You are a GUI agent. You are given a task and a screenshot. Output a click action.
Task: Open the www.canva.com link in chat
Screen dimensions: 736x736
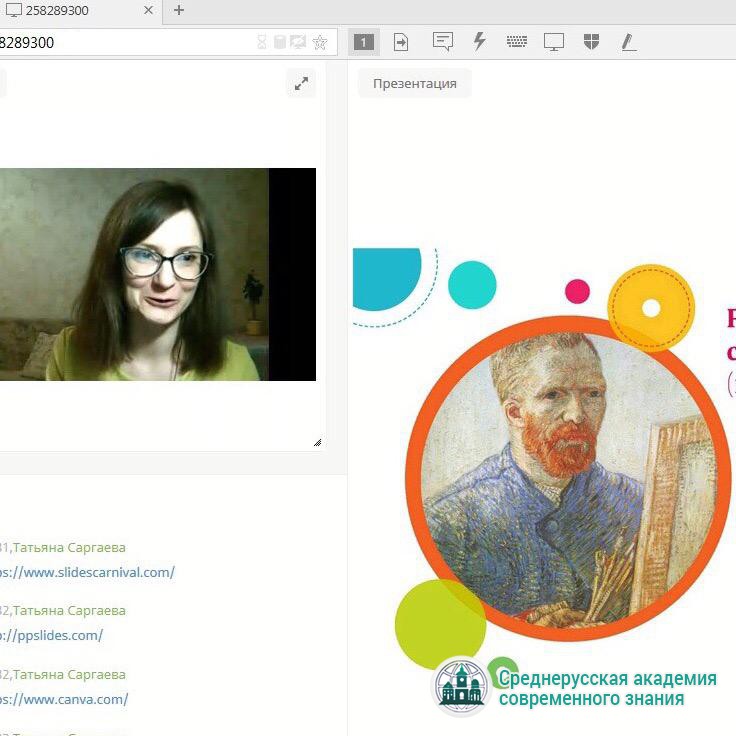(x=64, y=699)
